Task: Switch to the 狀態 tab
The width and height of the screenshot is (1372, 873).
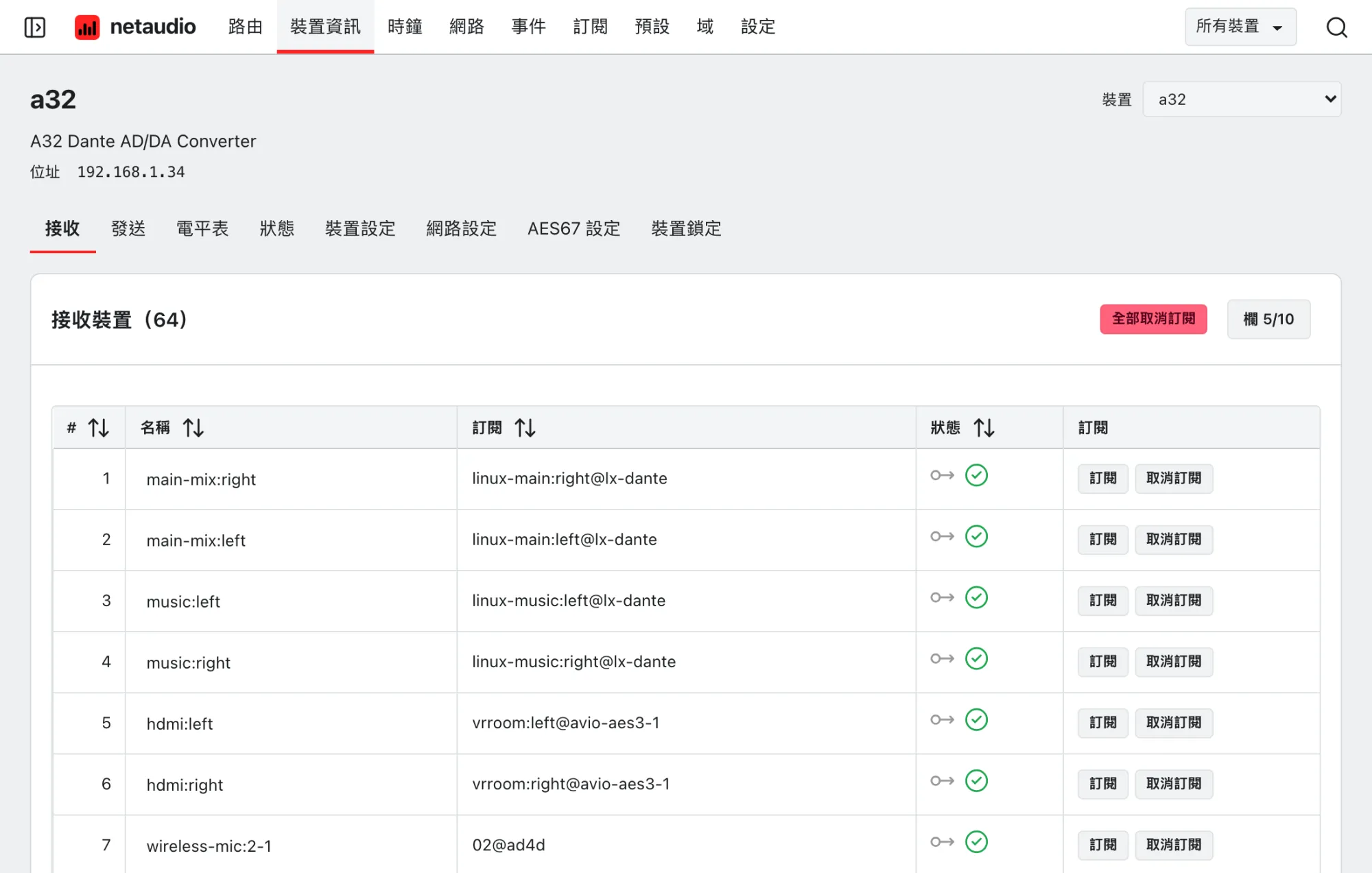Action: pyautogui.click(x=276, y=228)
